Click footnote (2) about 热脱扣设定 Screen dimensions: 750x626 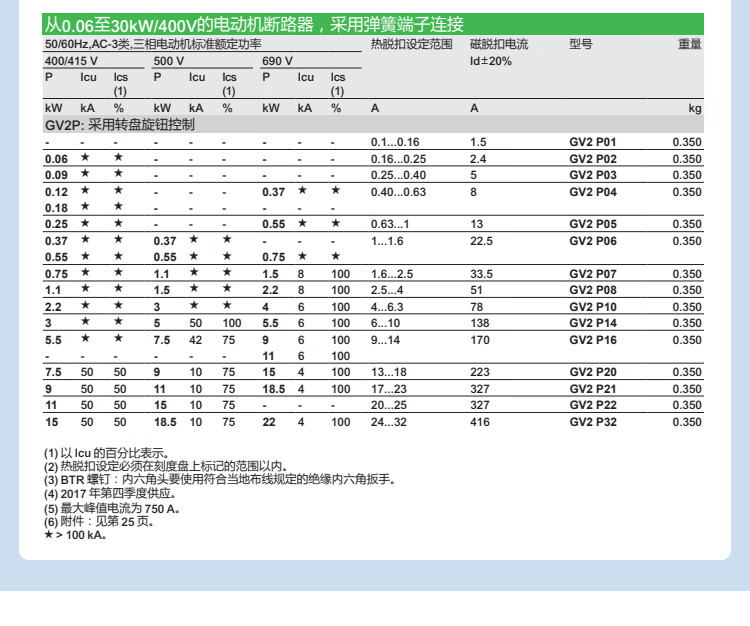pos(165,466)
